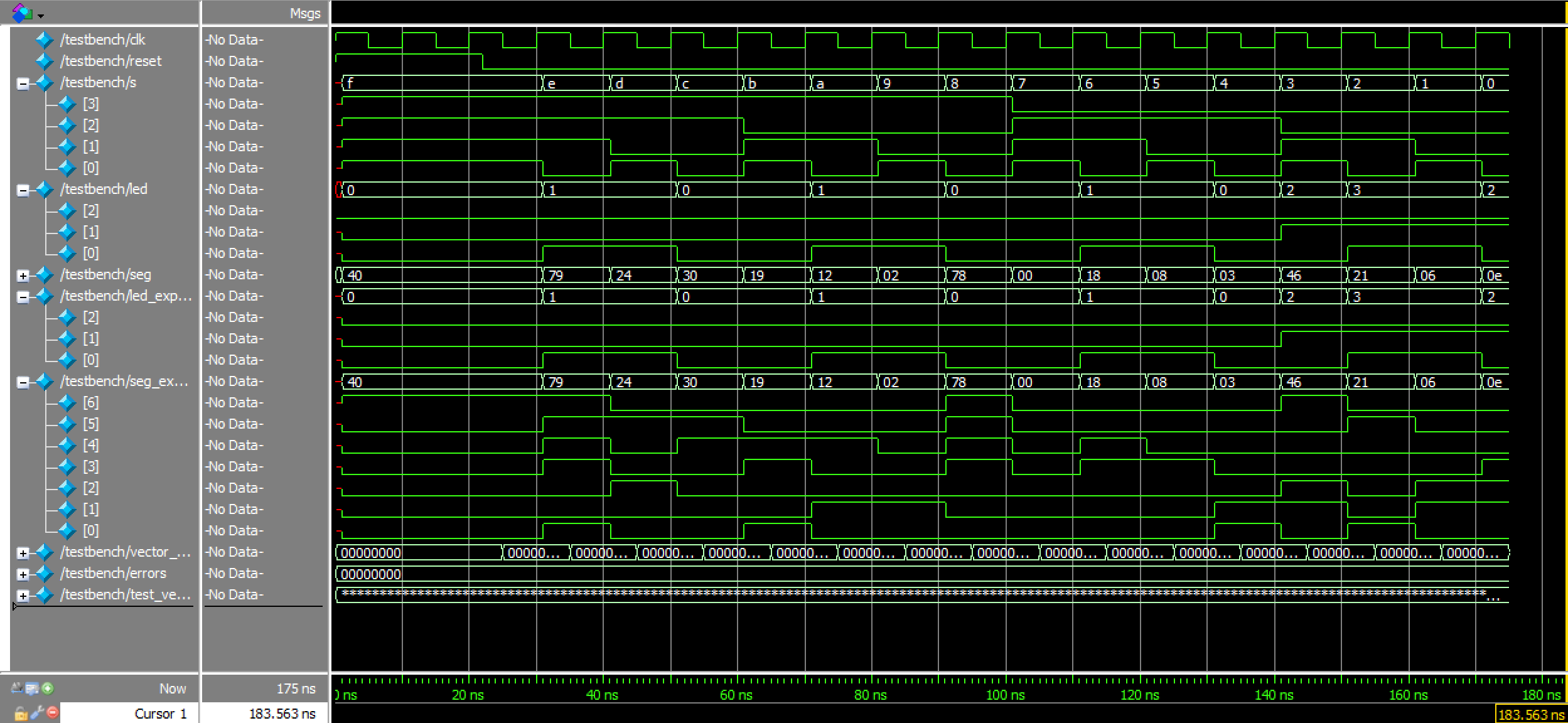Viewport: 1568px width, 723px height.
Task: Expand the /testbench/seg bus
Action: [x=23, y=276]
